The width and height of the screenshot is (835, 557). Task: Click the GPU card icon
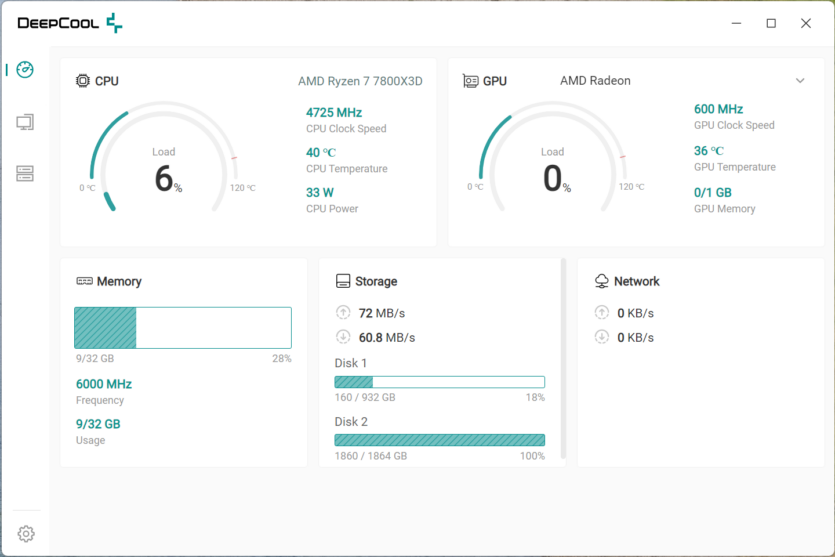(470, 81)
